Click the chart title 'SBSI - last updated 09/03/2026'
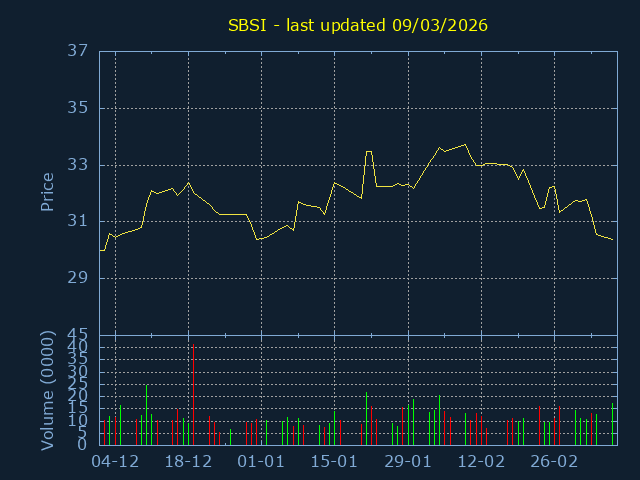Screen dimensions: 640x480 [x=358, y=25]
